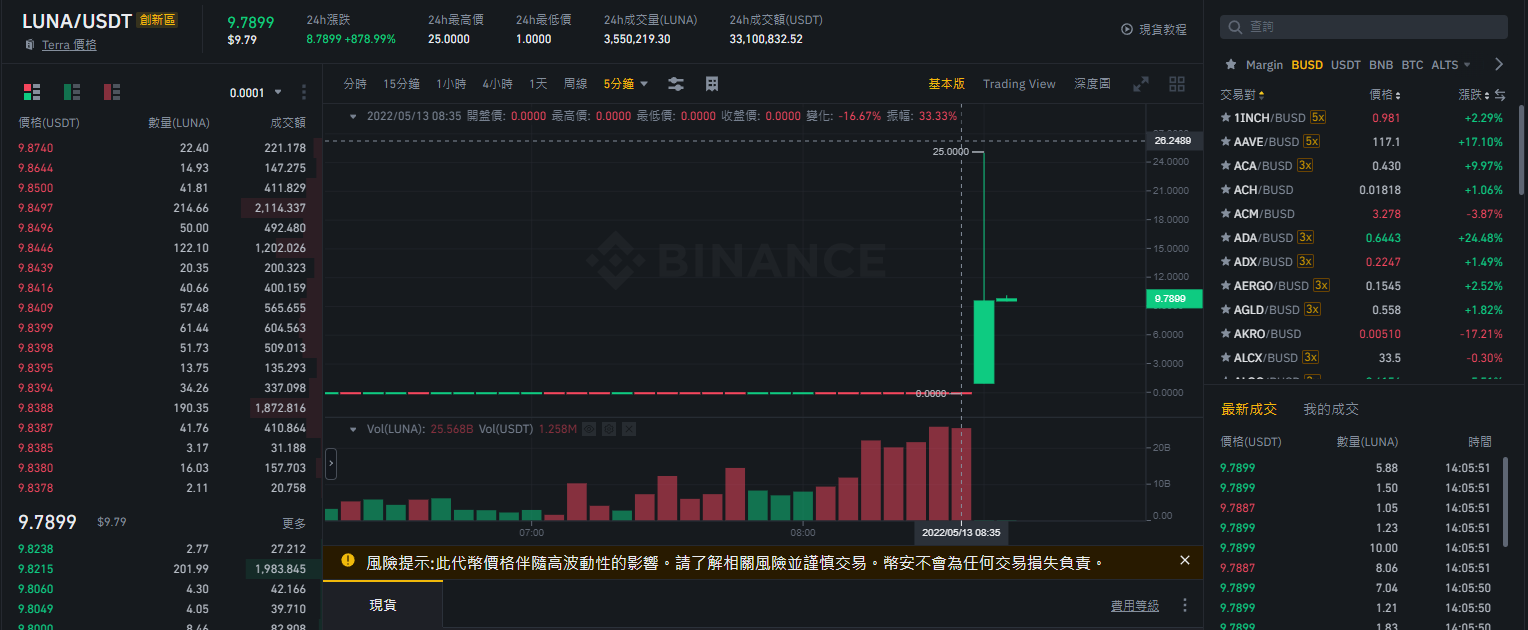Show combined buy and sell order book view
Viewport: 1528px width, 630px height.
[x=32, y=92]
